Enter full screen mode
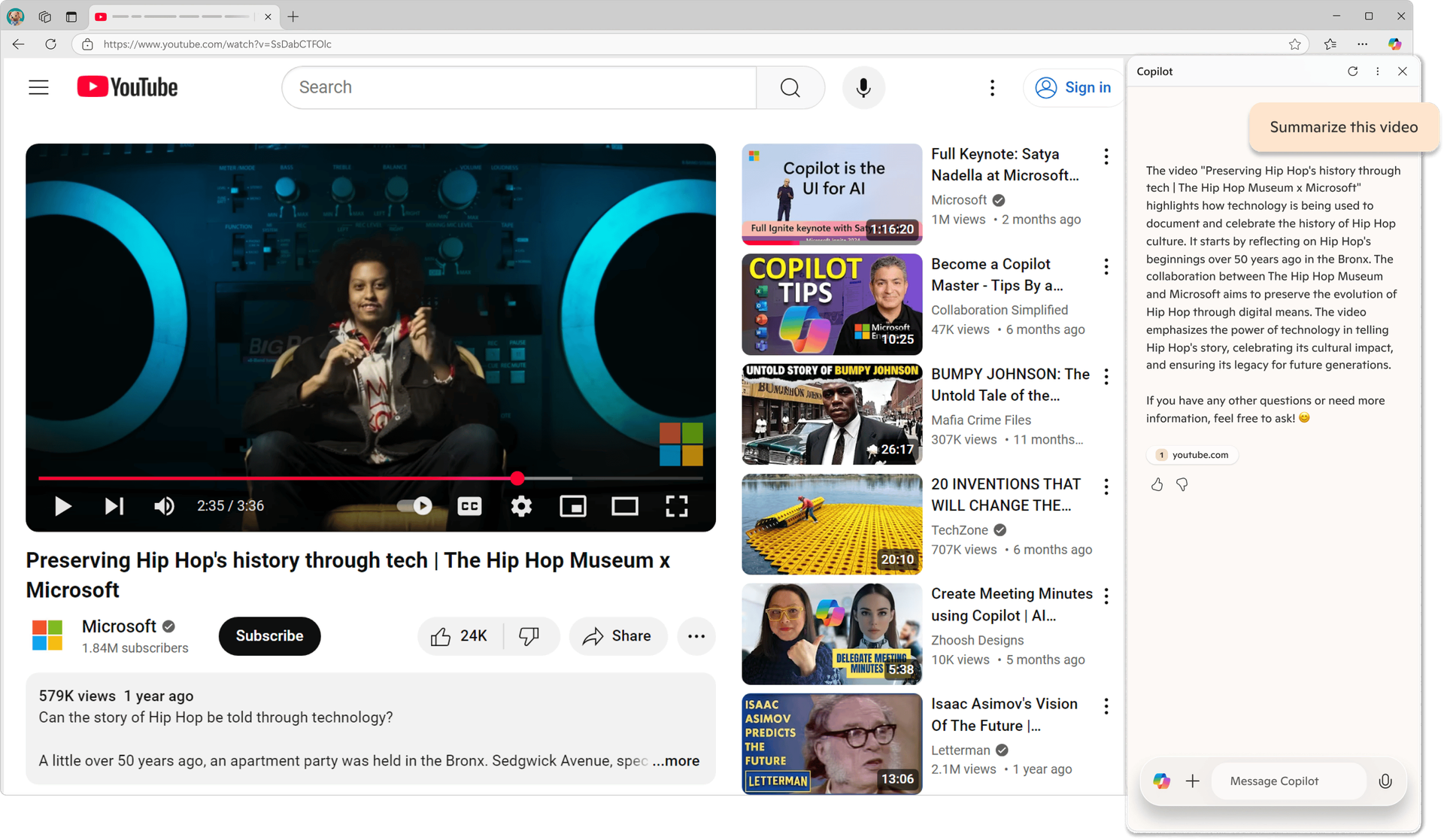The height and width of the screenshot is (840, 1444). point(677,506)
